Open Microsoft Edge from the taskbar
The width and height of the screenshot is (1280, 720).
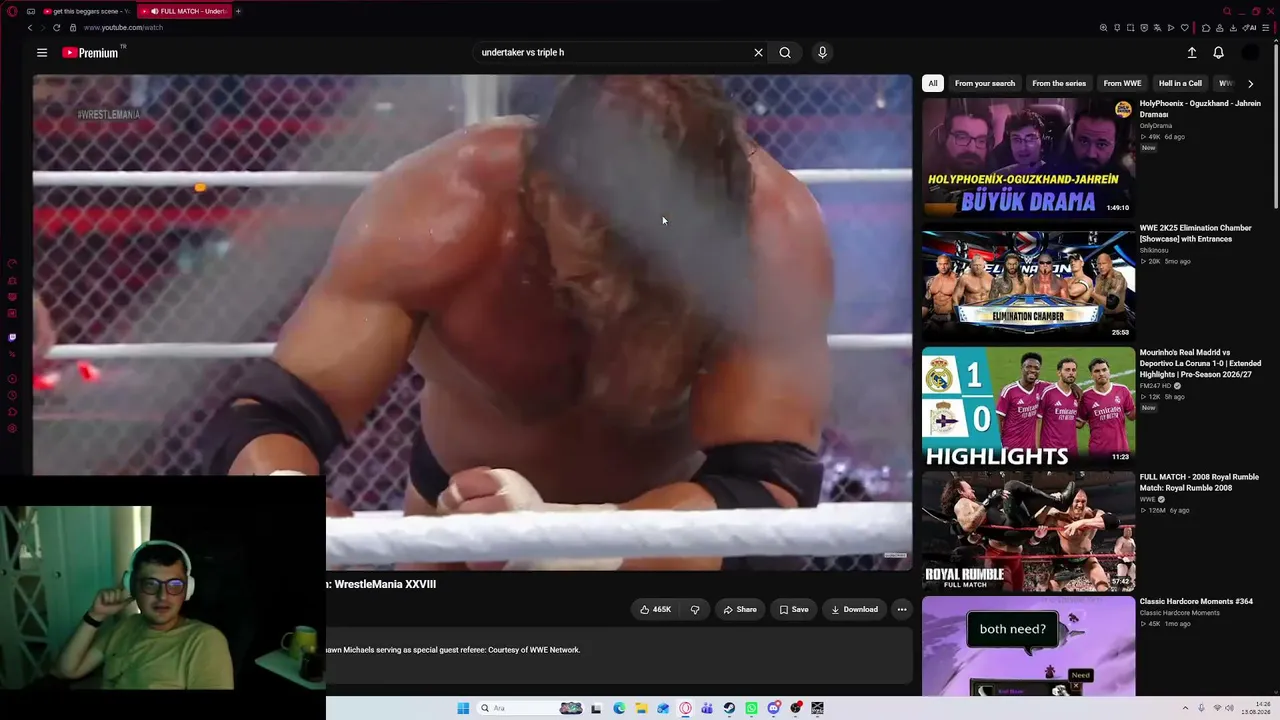[619, 708]
